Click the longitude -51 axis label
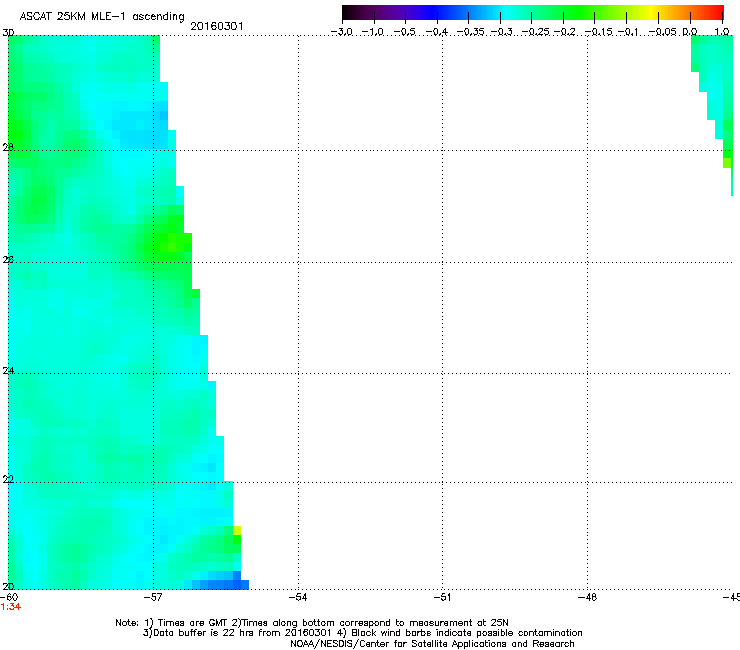 coord(442,597)
